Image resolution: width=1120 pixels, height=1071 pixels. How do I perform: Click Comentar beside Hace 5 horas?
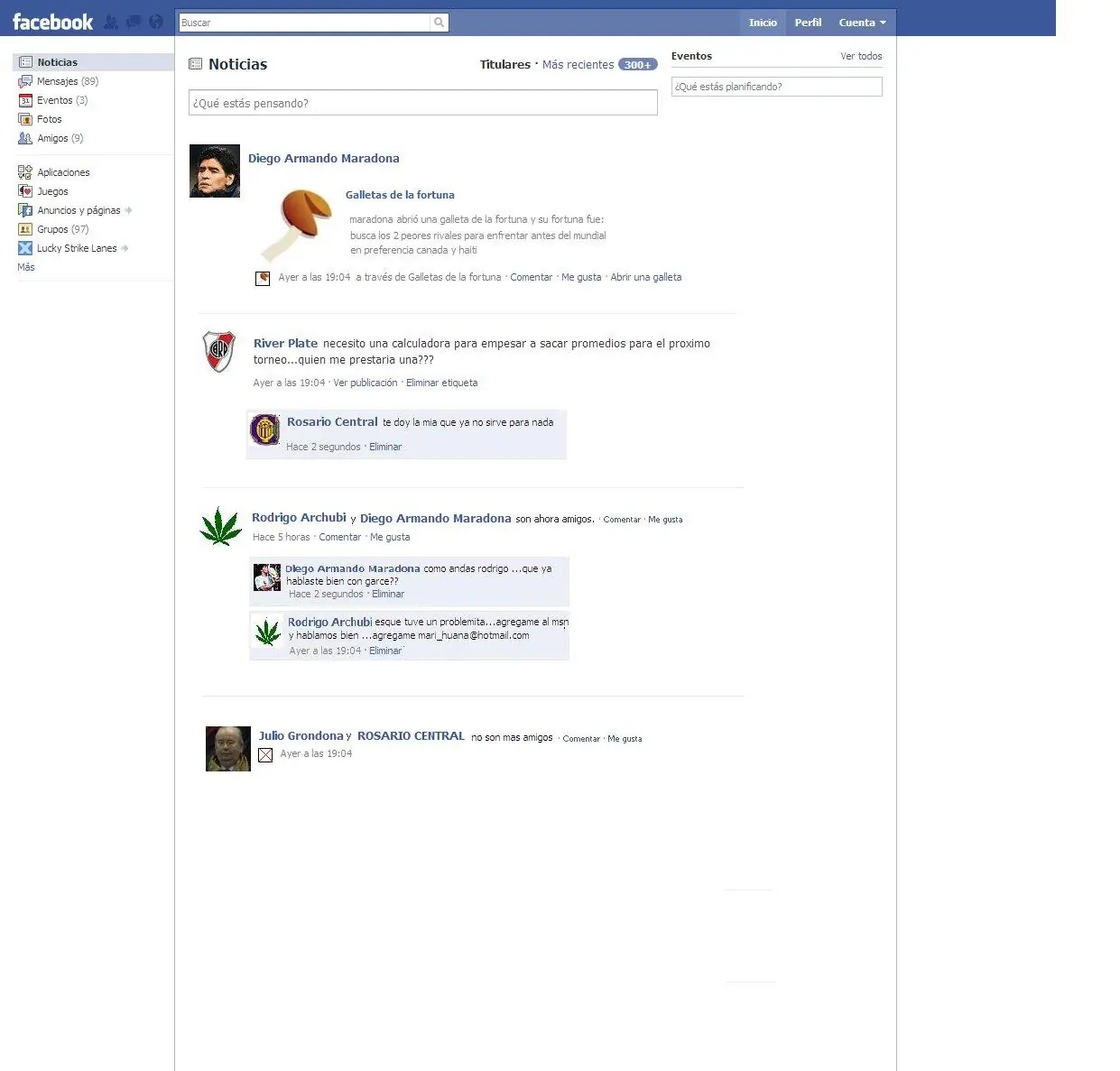(x=340, y=537)
